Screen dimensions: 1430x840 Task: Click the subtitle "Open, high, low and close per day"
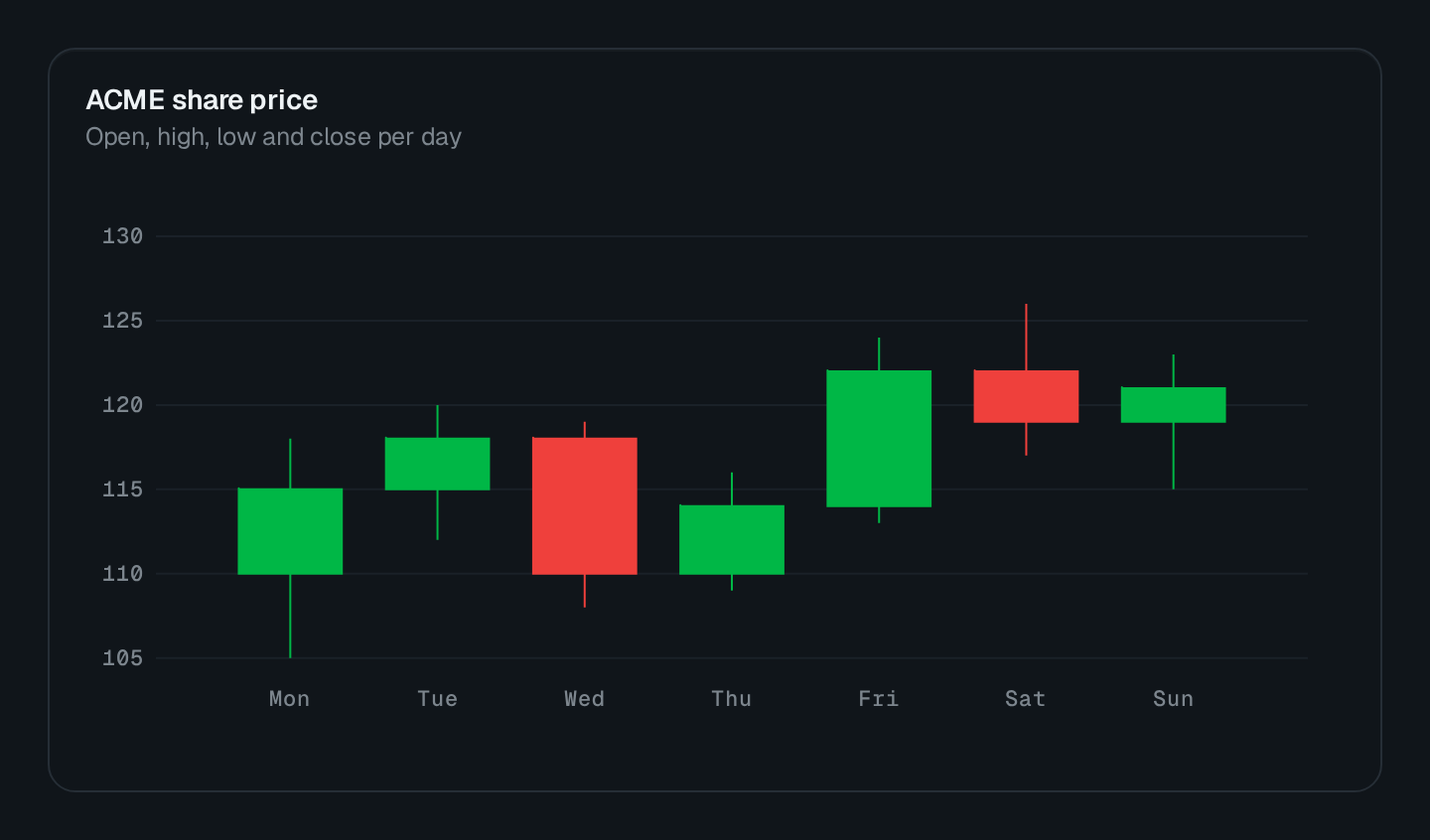pos(273,137)
